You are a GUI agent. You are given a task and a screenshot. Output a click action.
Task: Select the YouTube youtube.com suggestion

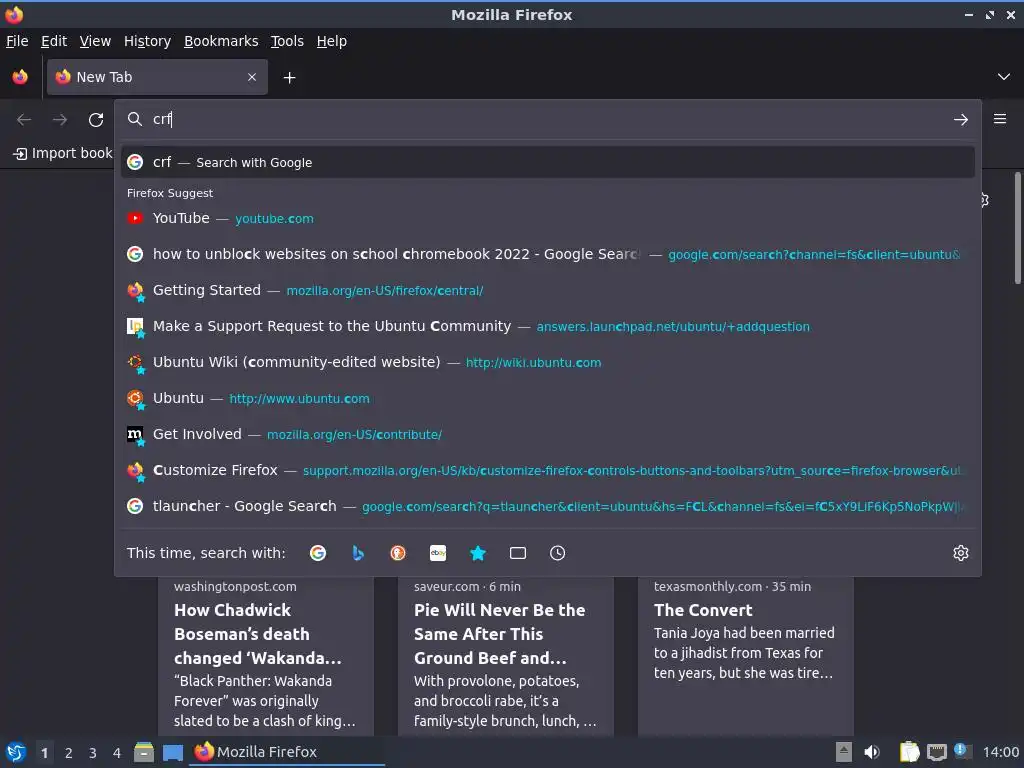coord(547,218)
